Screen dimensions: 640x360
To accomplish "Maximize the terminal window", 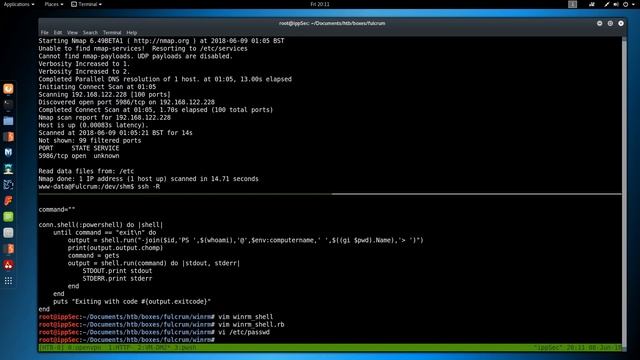I will click(610, 23).
